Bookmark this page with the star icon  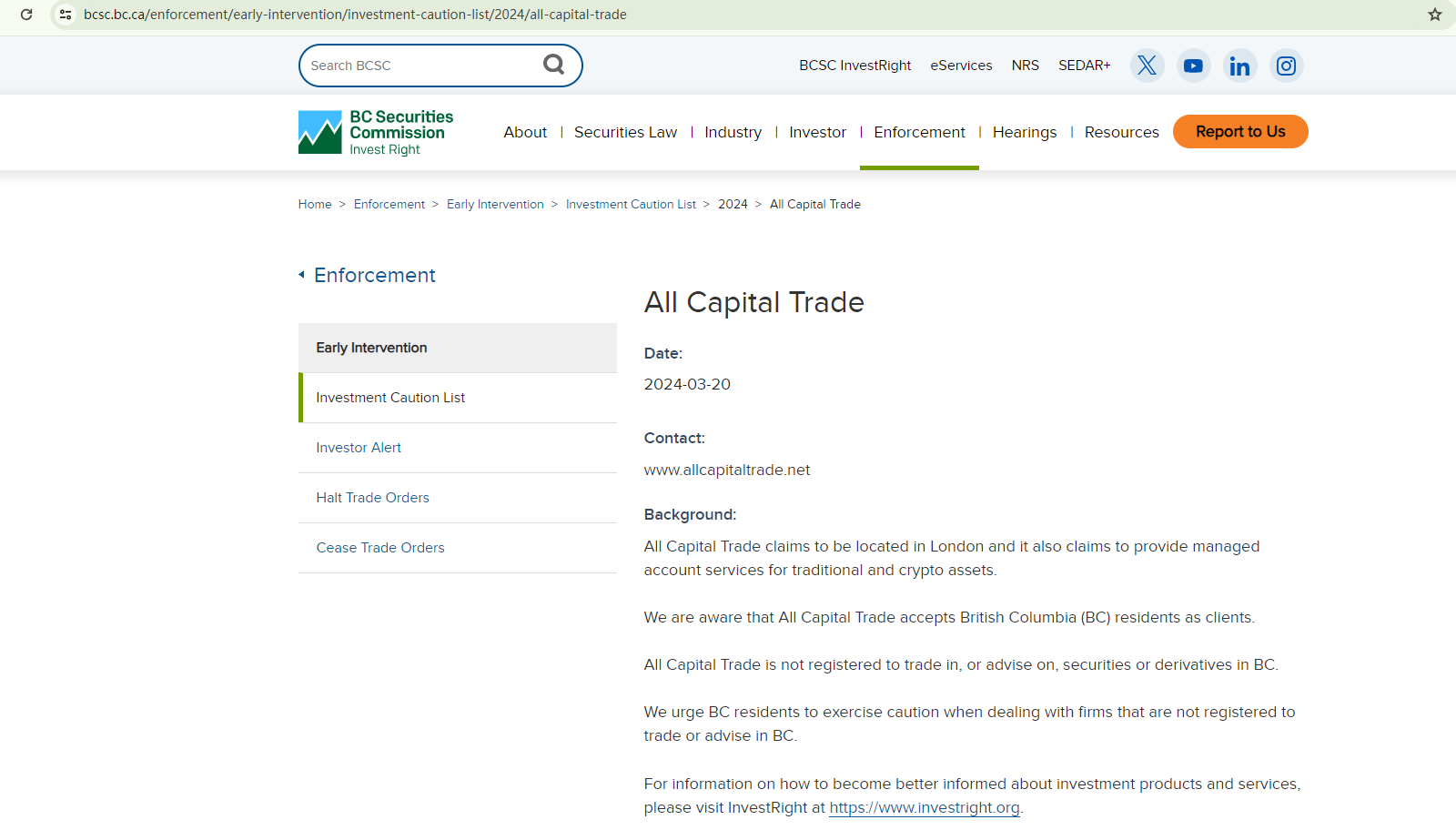(1435, 15)
